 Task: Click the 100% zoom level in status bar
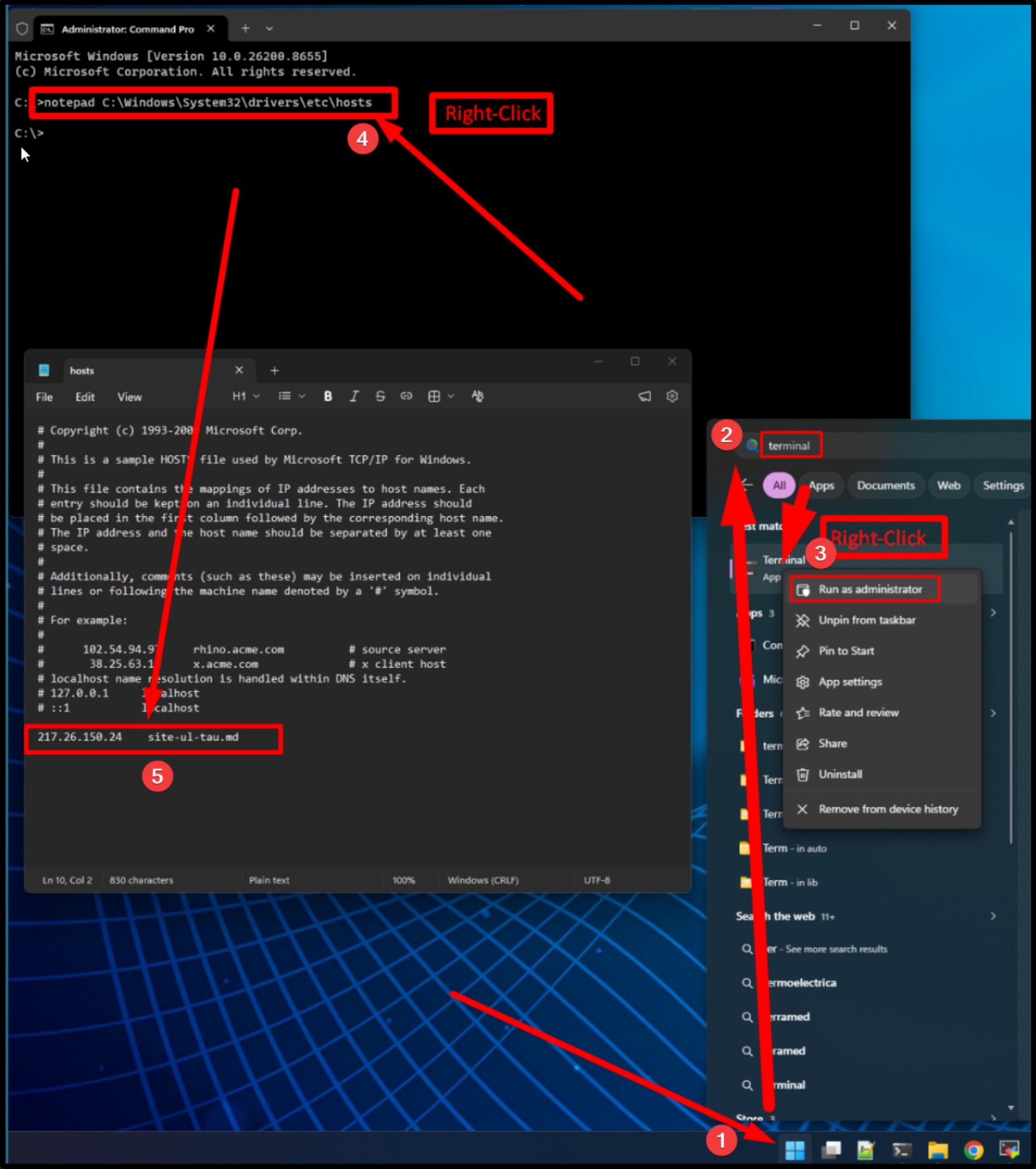coord(404,880)
